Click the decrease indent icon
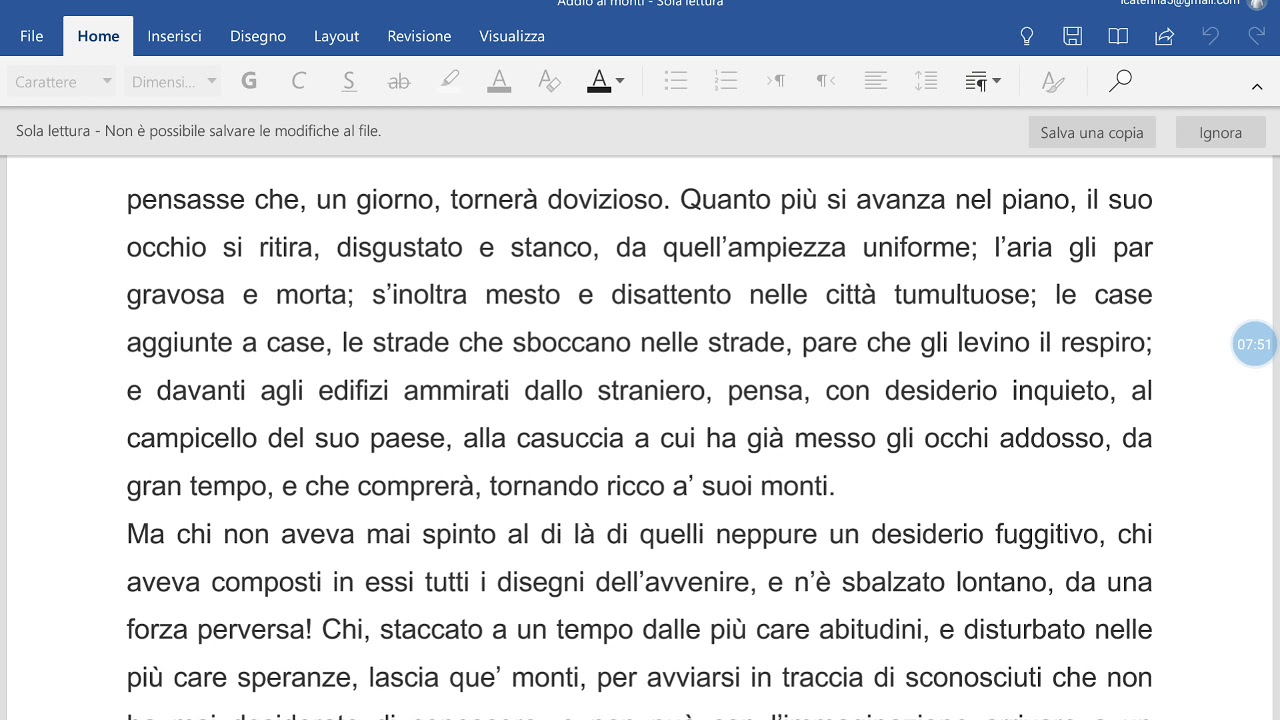The image size is (1280, 720). [x=776, y=82]
